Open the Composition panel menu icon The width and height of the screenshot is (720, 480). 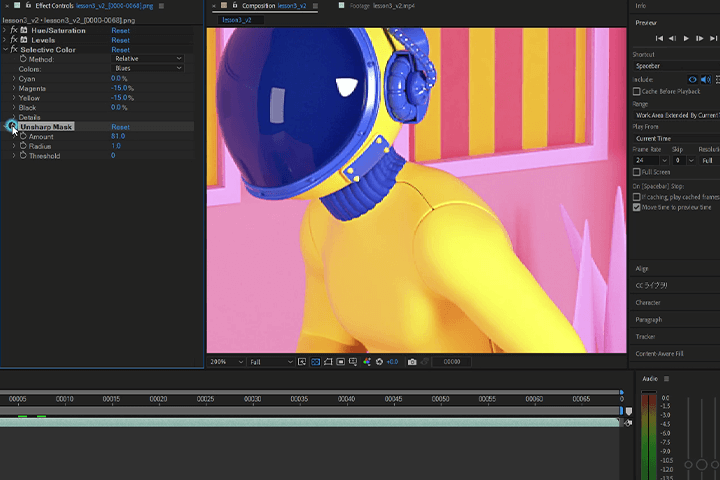point(315,6)
